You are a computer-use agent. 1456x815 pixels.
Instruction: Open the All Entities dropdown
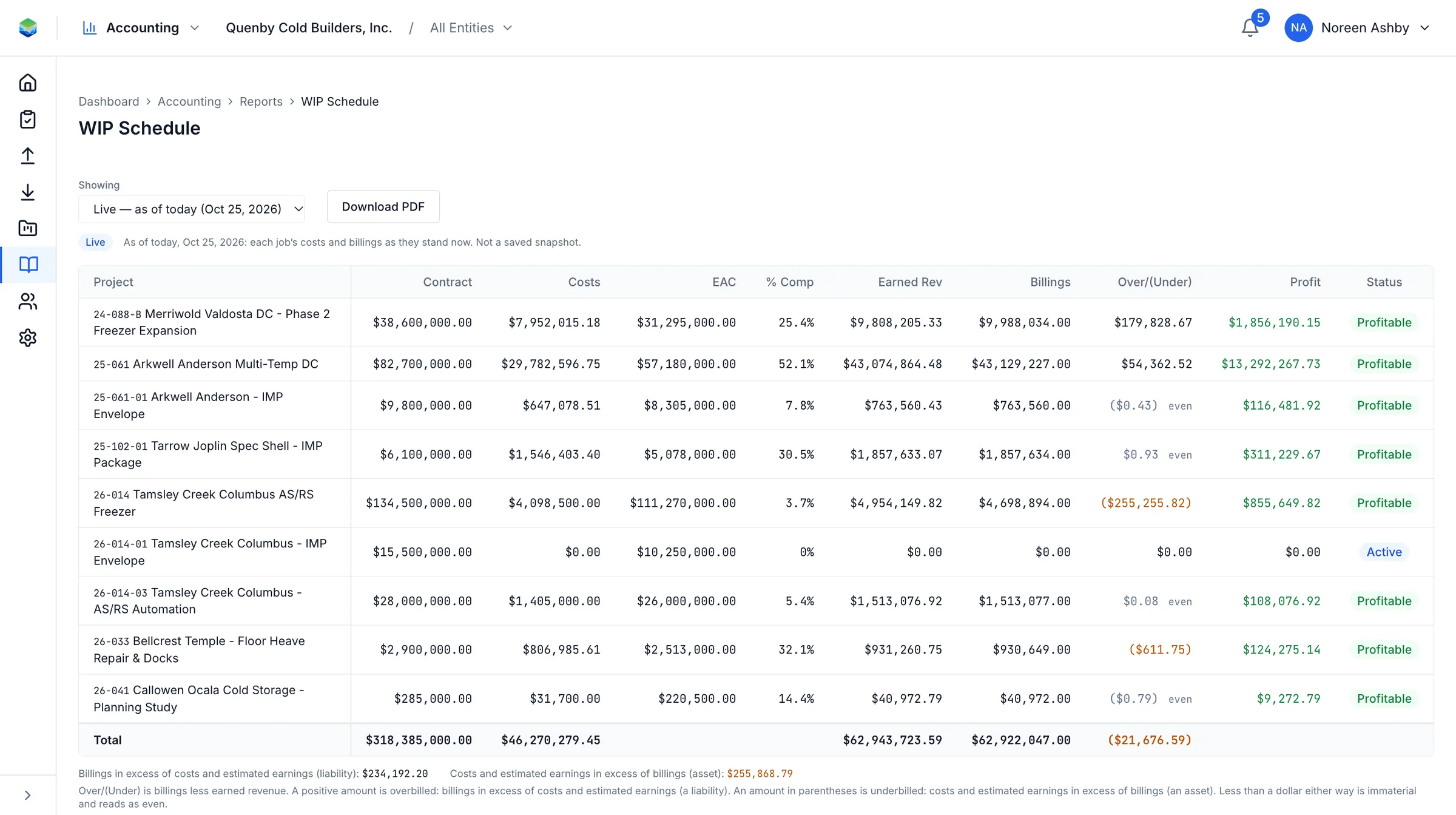(471, 28)
